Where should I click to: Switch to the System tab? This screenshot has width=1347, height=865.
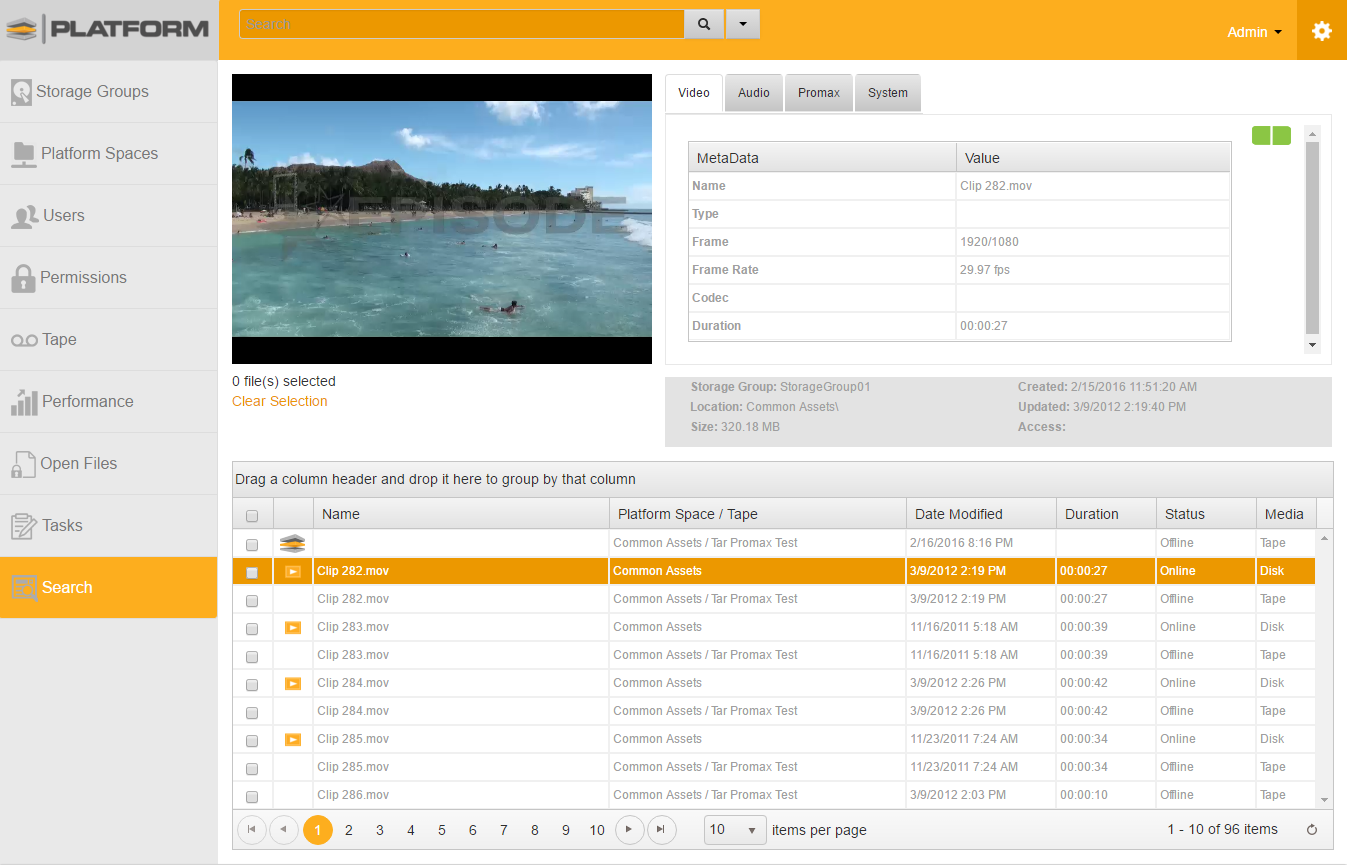pyautogui.click(x=888, y=93)
